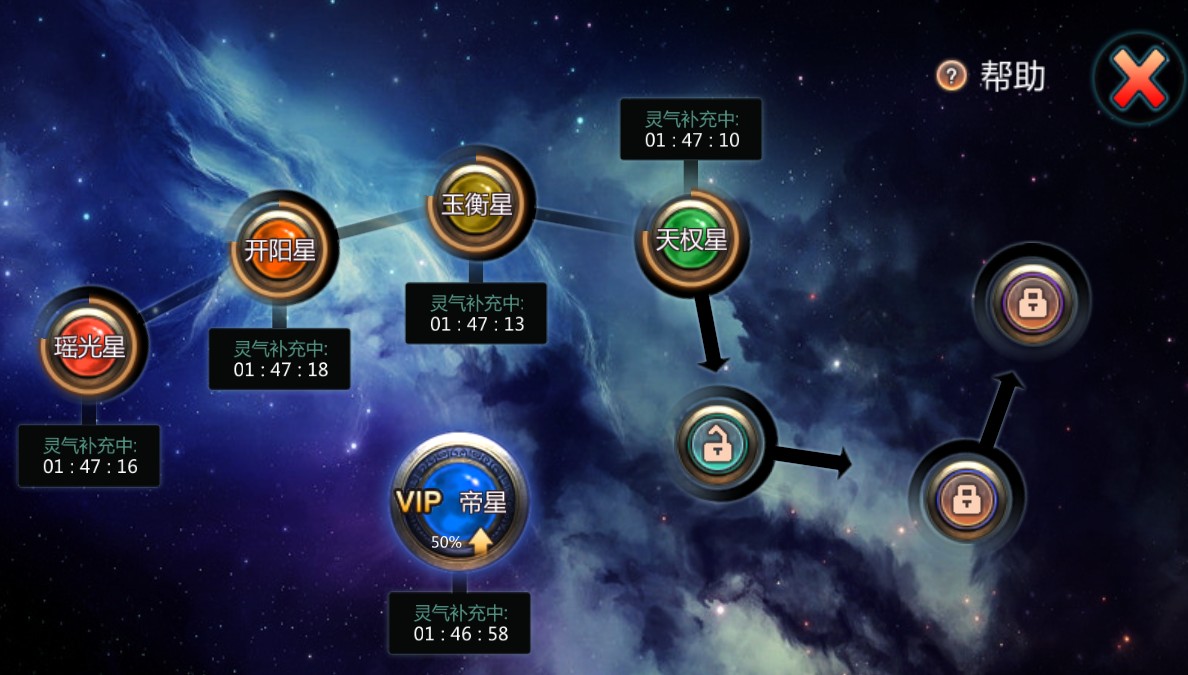
Task: Tap the teal unlocked padlock star
Action: click(718, 444)
